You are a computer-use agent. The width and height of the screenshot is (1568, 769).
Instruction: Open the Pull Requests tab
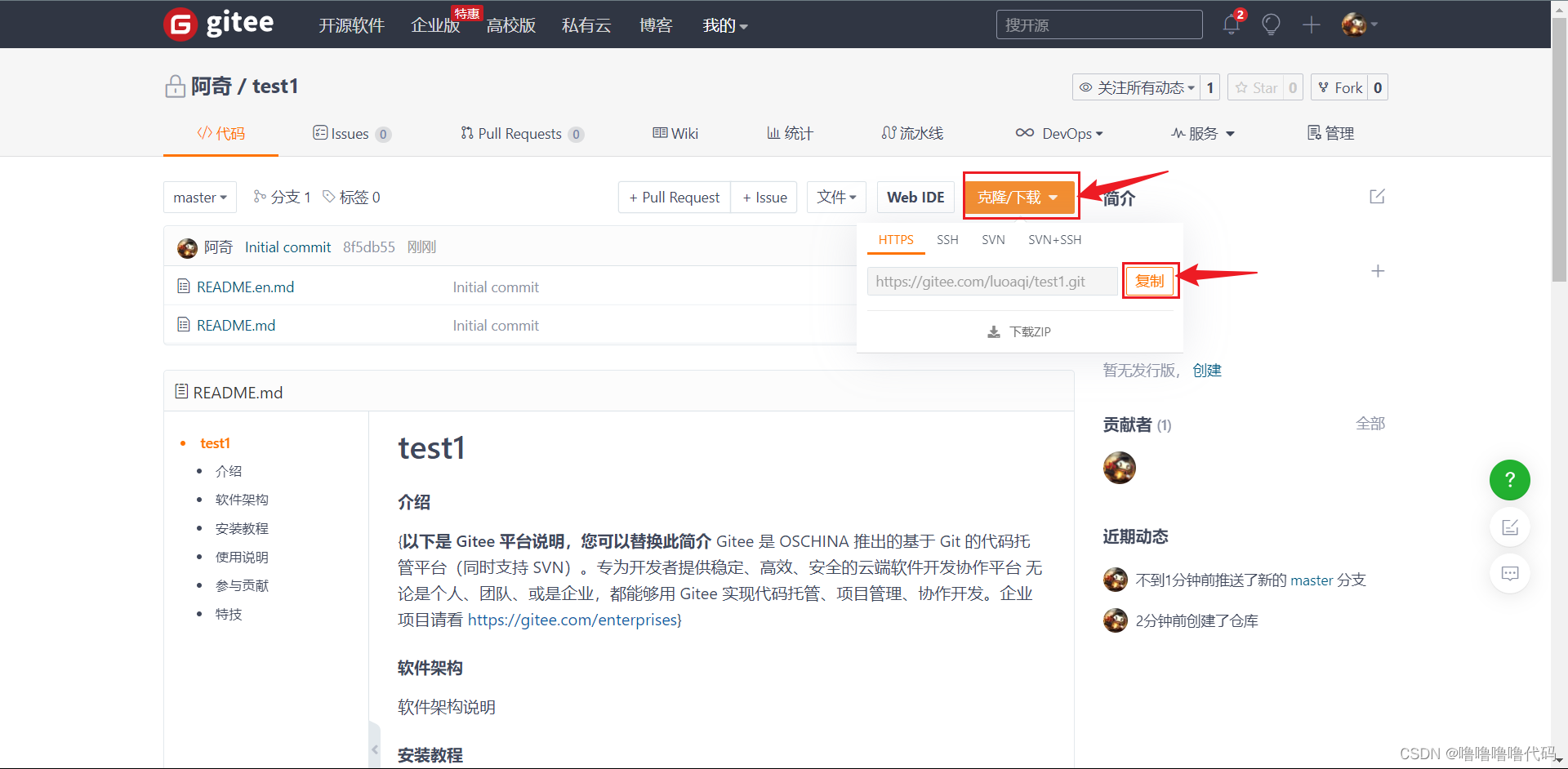pyautogui.click(x=522, y=133)
